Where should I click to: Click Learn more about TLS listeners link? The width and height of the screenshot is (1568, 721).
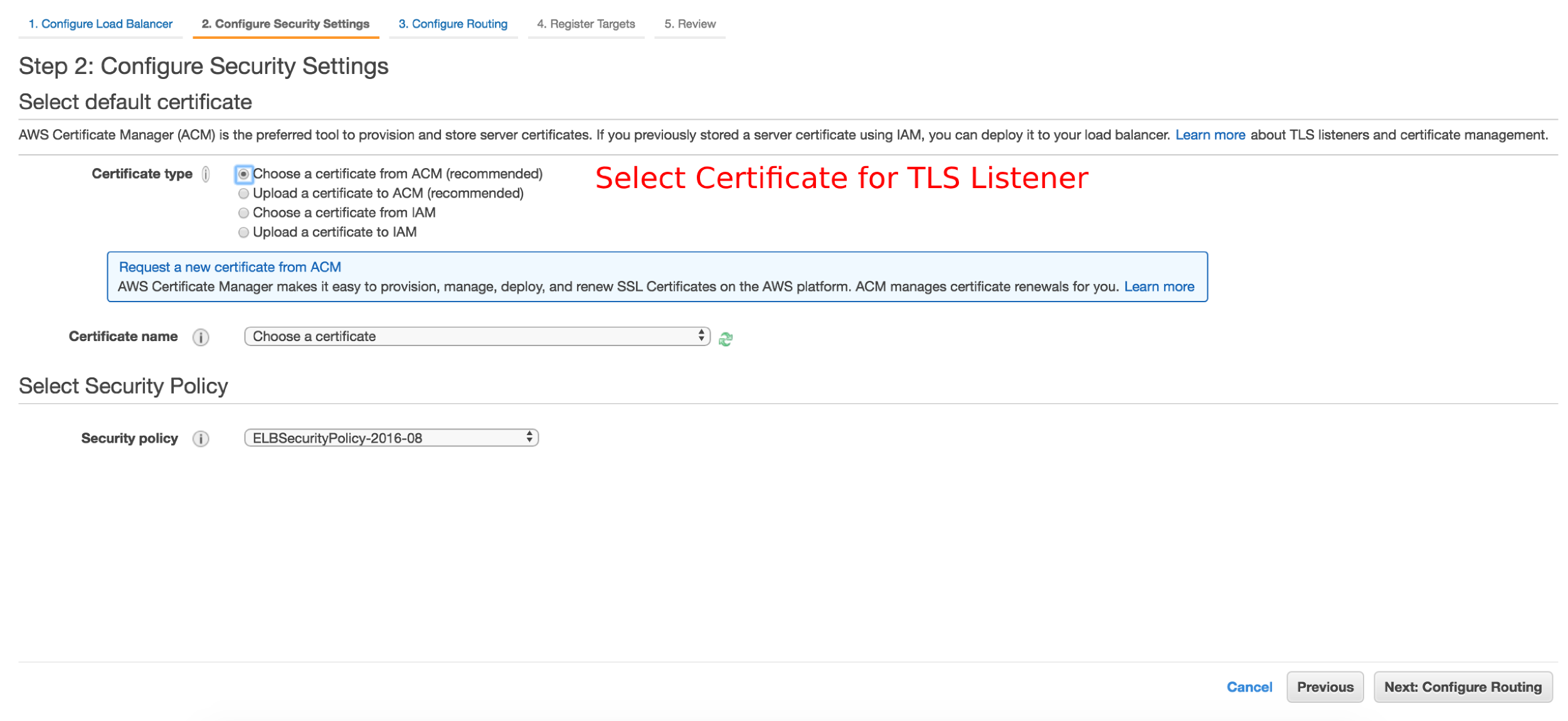tap(1210, 135)
